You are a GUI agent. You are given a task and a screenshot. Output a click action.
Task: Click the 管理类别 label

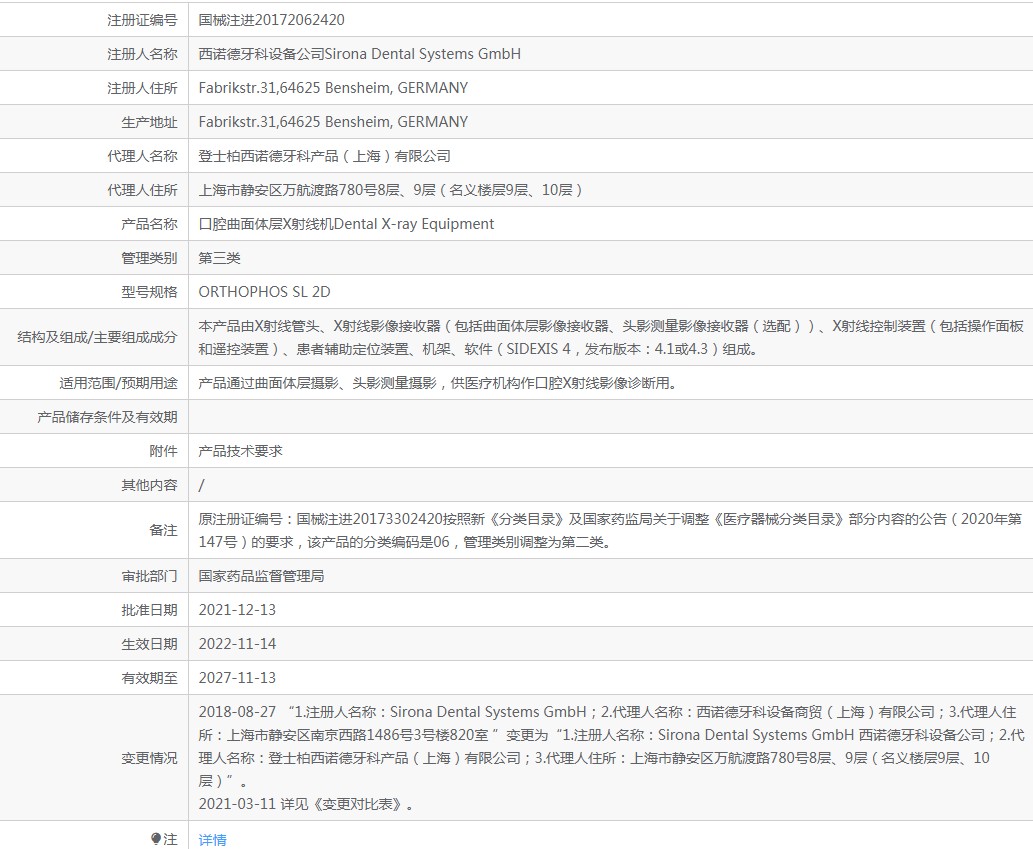pos(150,258)
